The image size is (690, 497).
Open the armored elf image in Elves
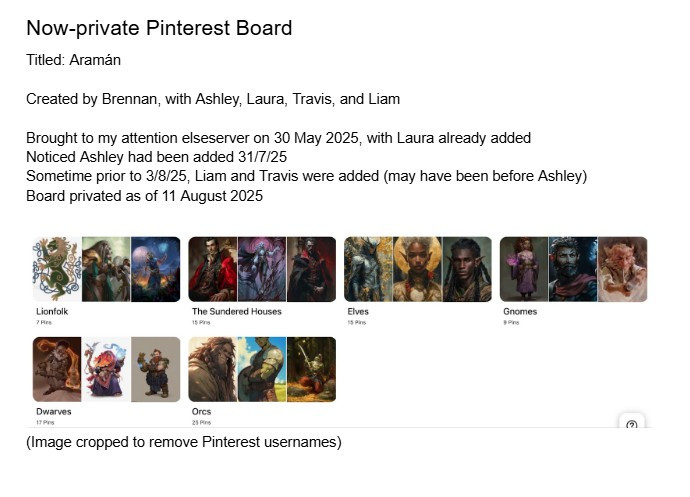[368, 269]
